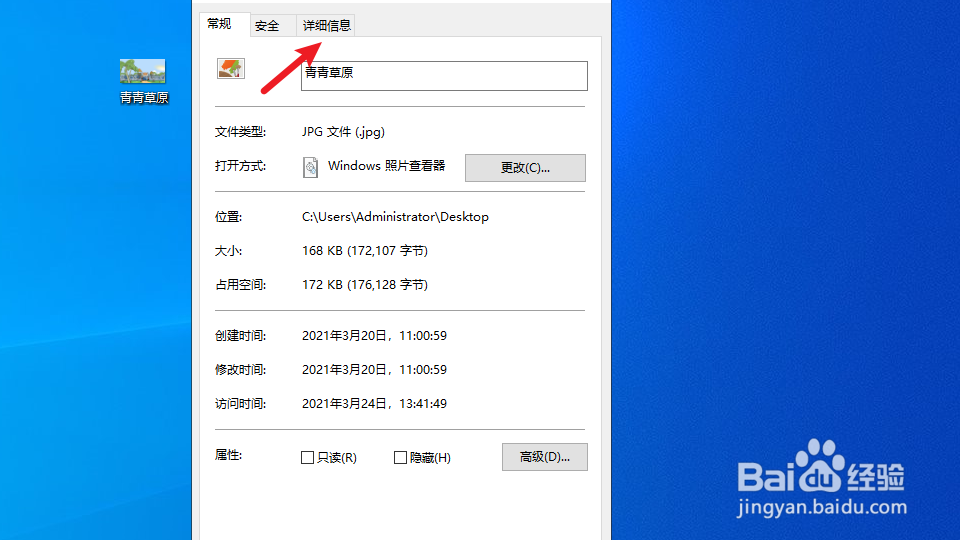Viewport: 960px width, 540px height.
Task: Click the Windows 照片查看器 program icon
Action: 310,167
